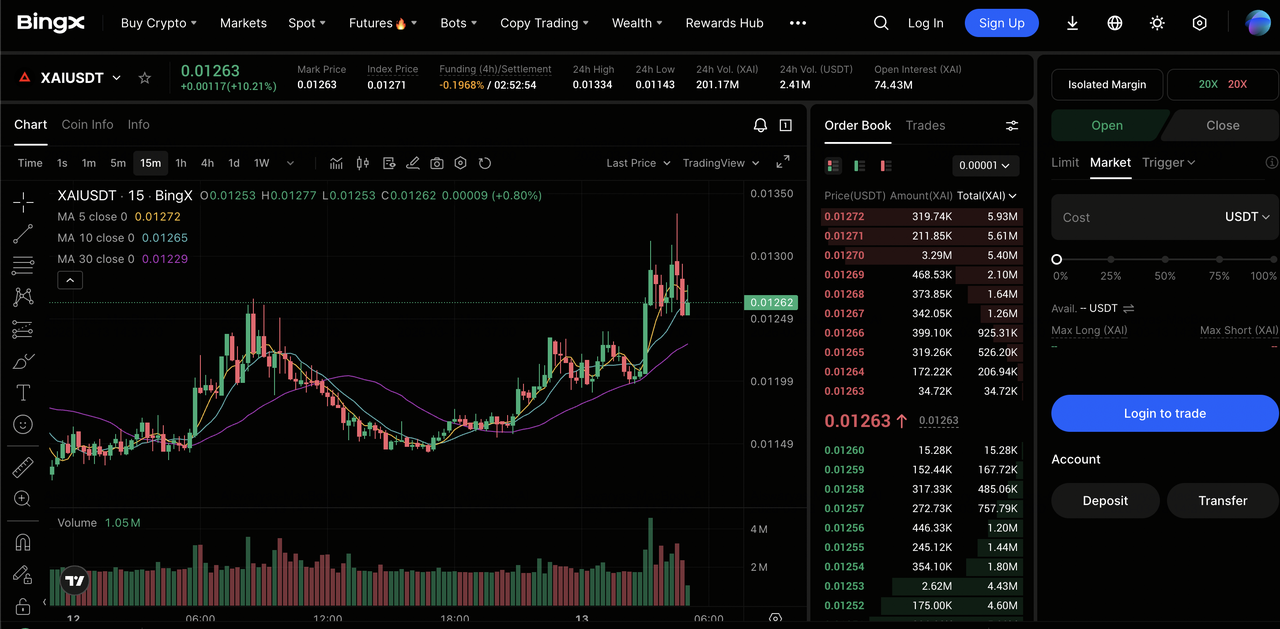Screen dimensions: 1280x629
Task: Expand the Last Price dropdown
Action: tap(638, 163)
